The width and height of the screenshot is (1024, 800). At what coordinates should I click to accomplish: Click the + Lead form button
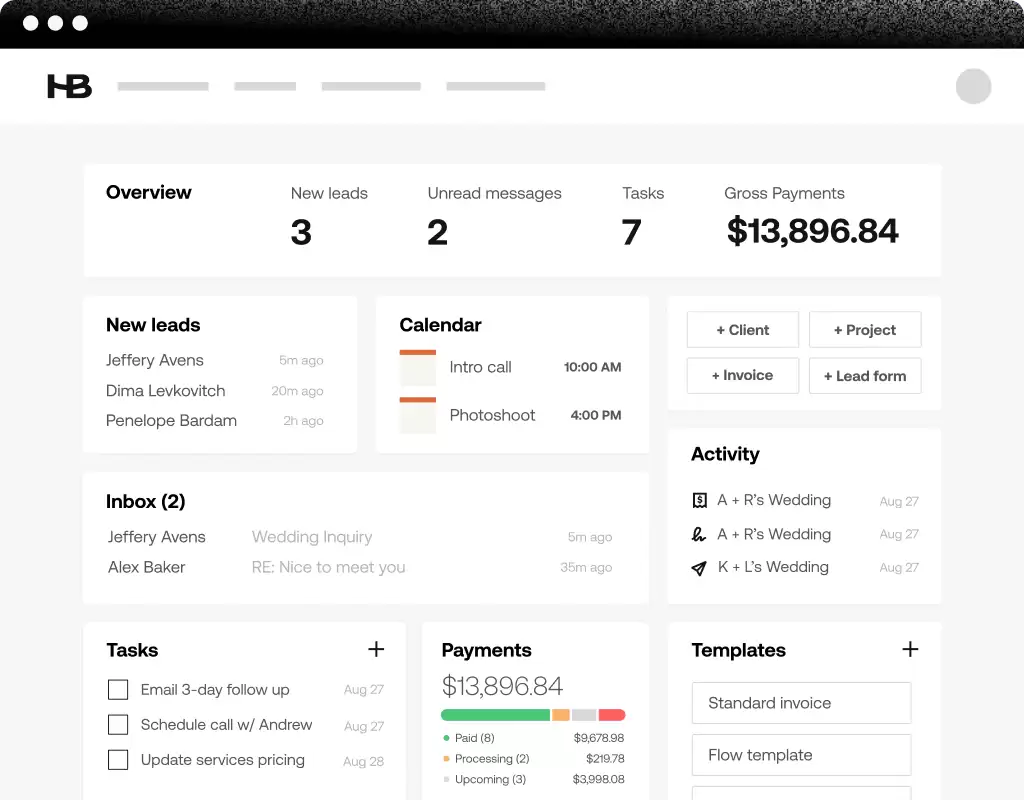click(864, 375)
